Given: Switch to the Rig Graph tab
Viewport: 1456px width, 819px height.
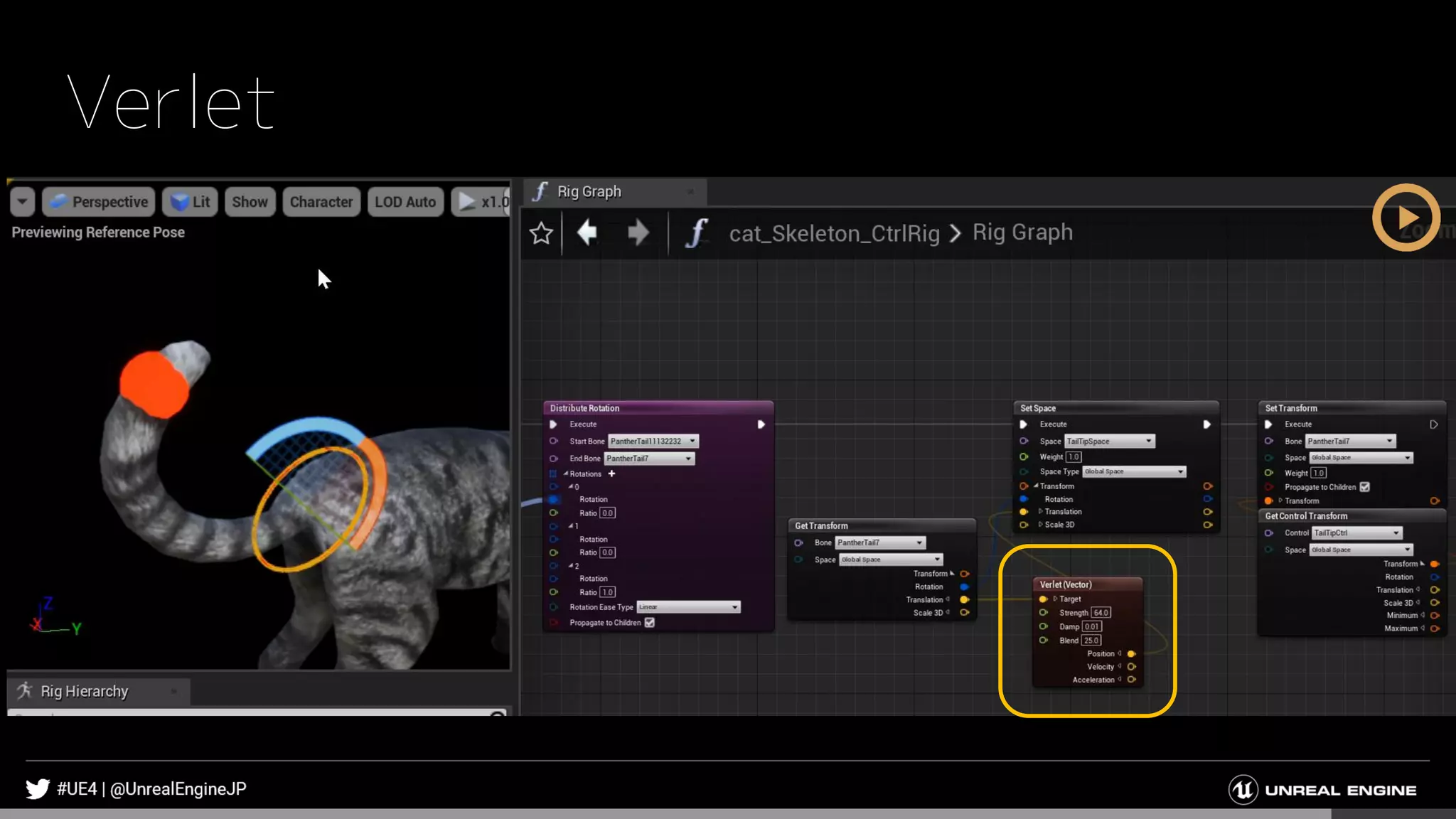Looking at the screenshot, I should [589, 192].
